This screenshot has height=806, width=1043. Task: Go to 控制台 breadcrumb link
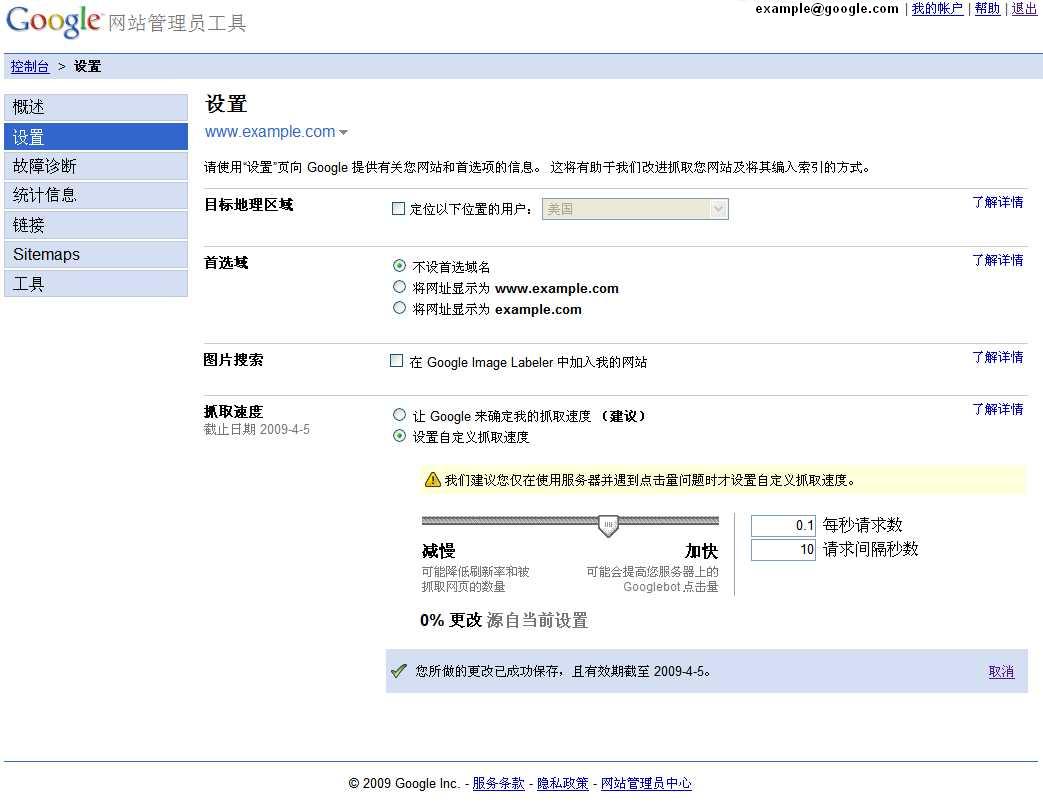pos(30,67)
